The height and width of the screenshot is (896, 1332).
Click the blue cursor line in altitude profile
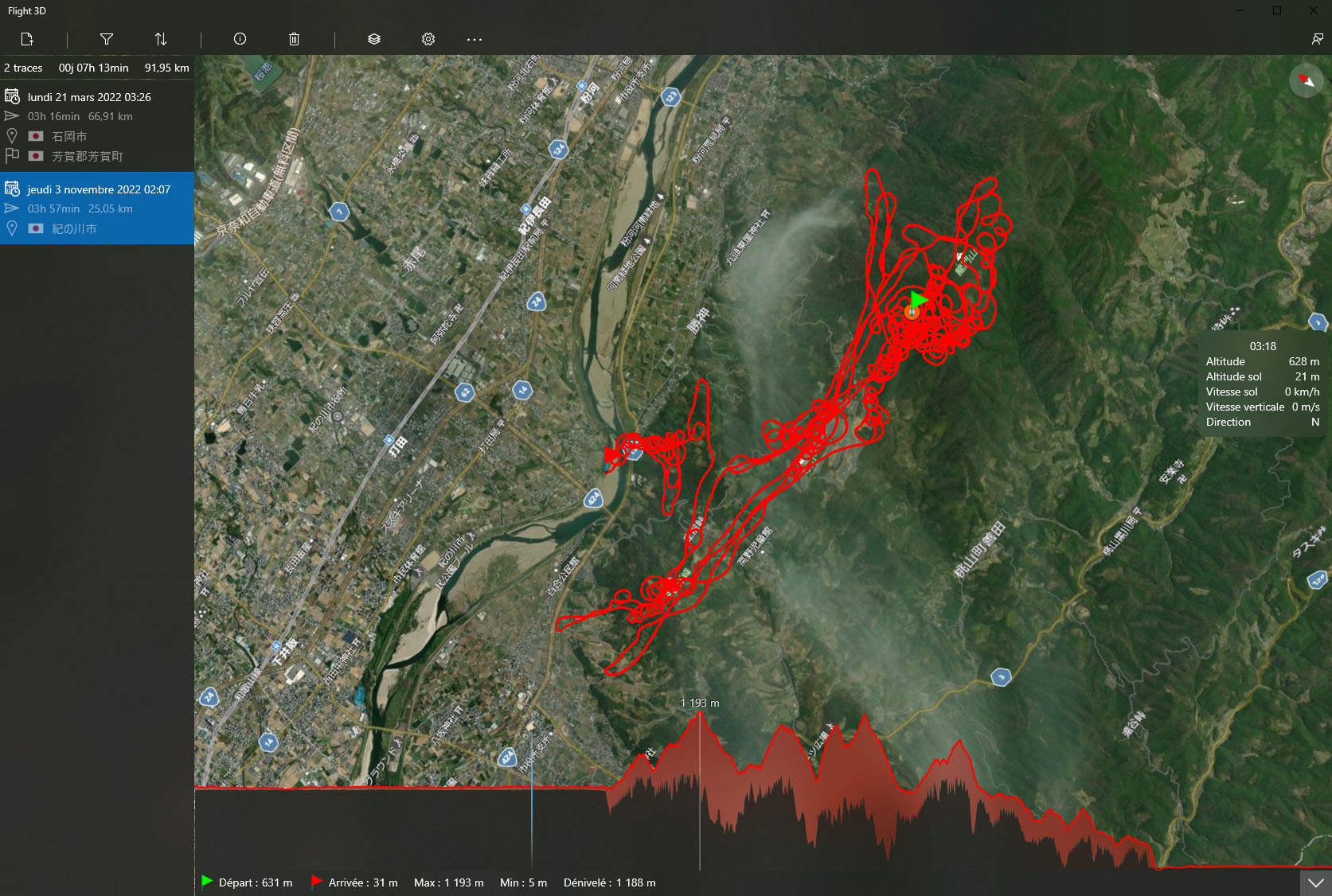[532, 796]
